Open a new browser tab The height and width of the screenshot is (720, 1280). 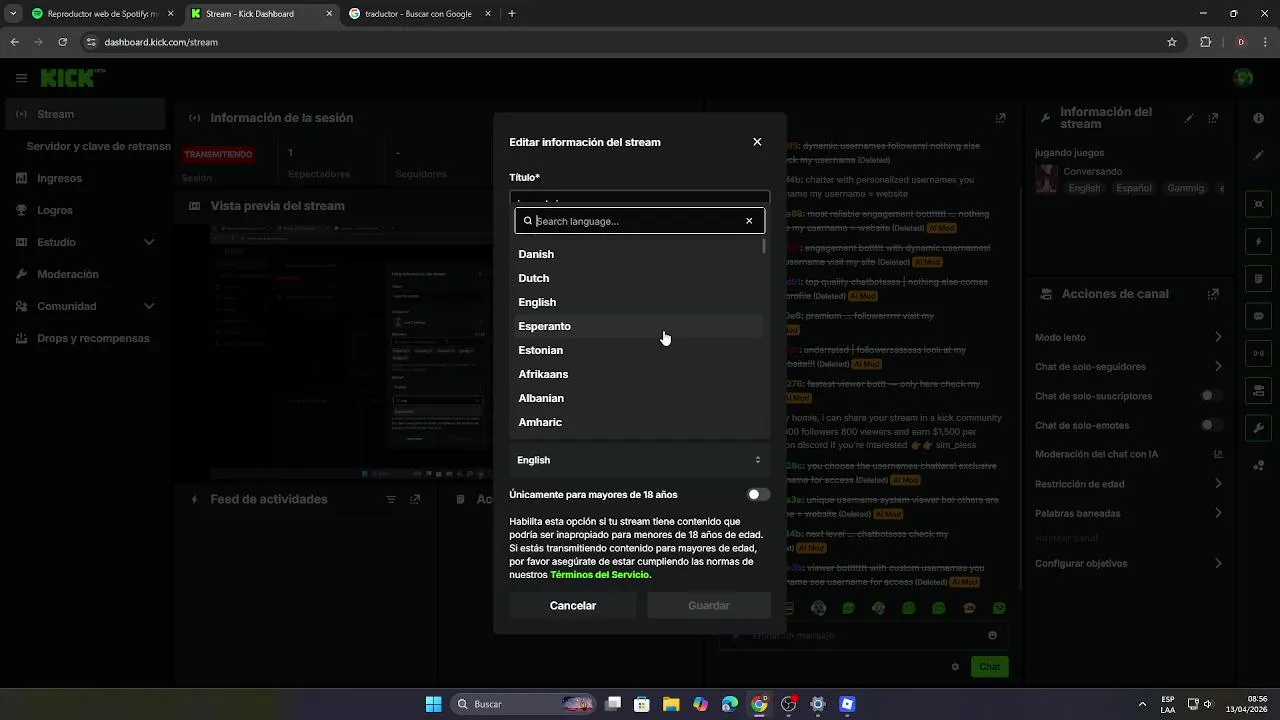point(512,14)
